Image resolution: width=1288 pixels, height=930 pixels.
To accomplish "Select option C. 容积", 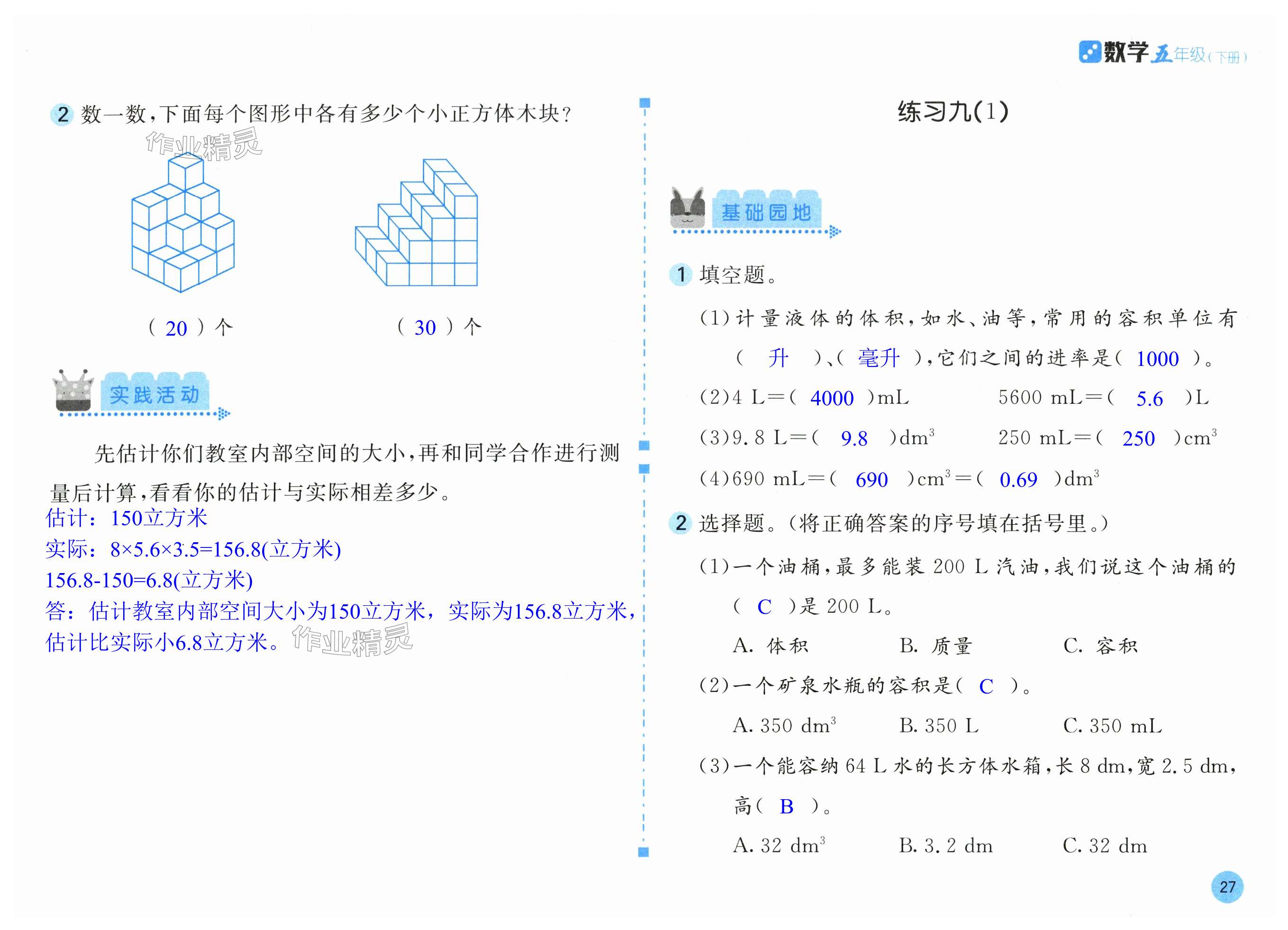I will click(x=1101, y=646).
